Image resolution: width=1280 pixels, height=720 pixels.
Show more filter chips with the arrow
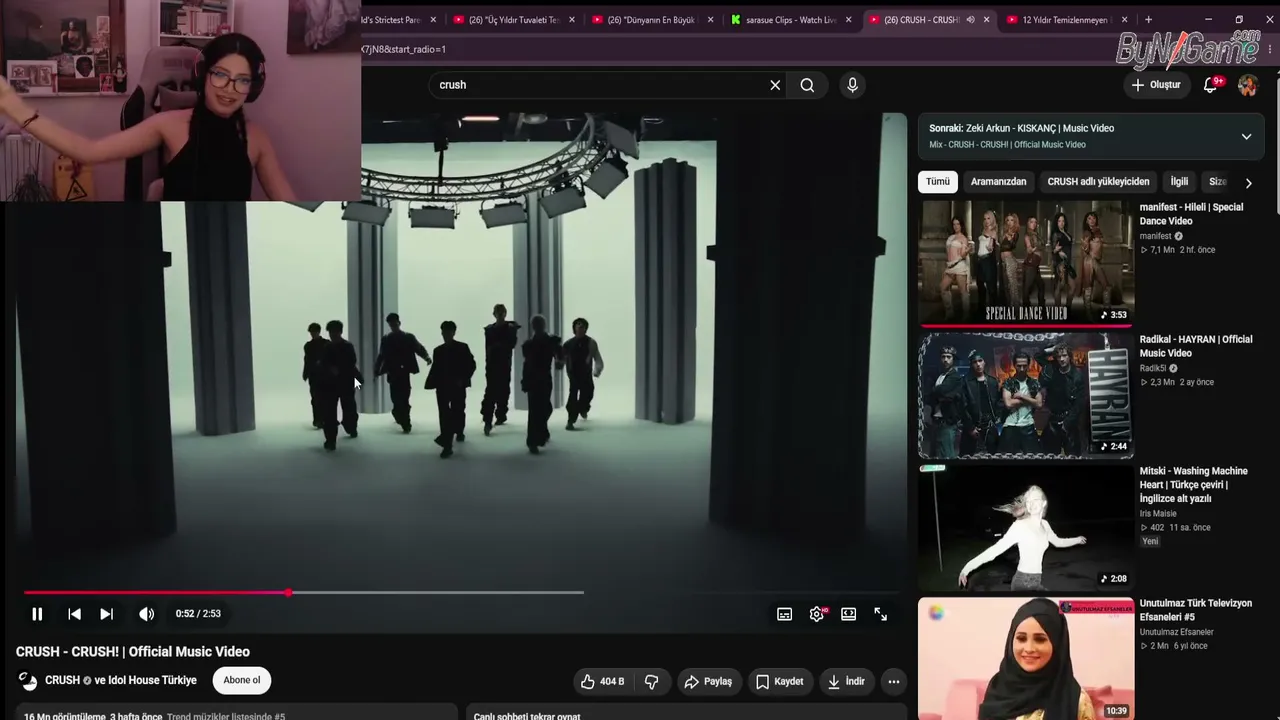(x=1248, y=183)
